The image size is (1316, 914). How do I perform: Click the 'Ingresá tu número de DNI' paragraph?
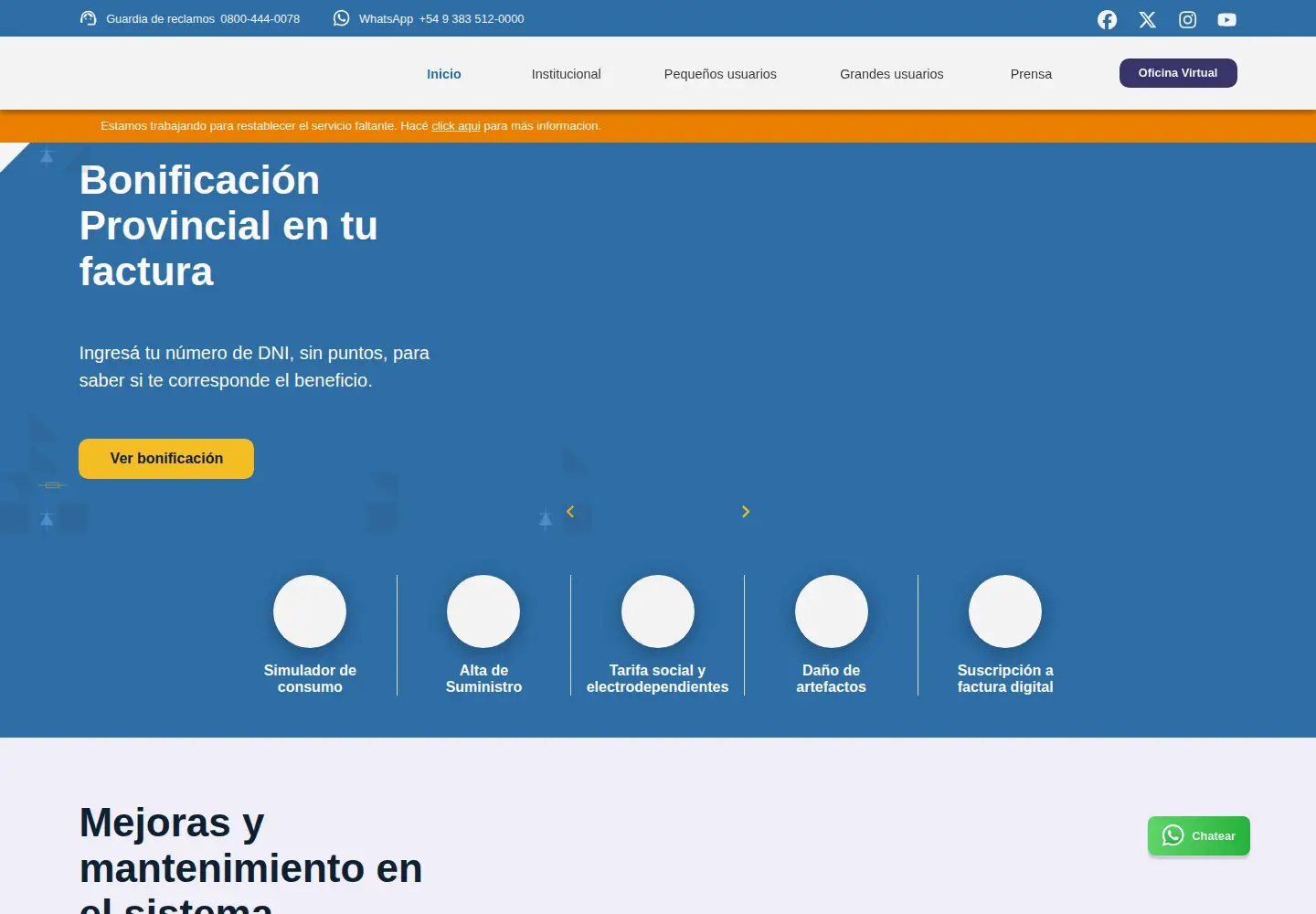[254, 367]
